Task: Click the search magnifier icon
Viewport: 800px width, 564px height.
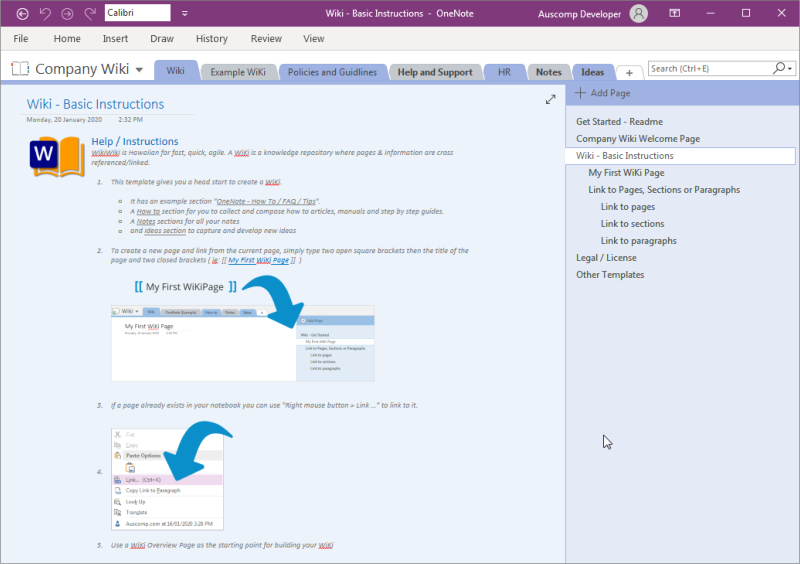Action: 779,68
